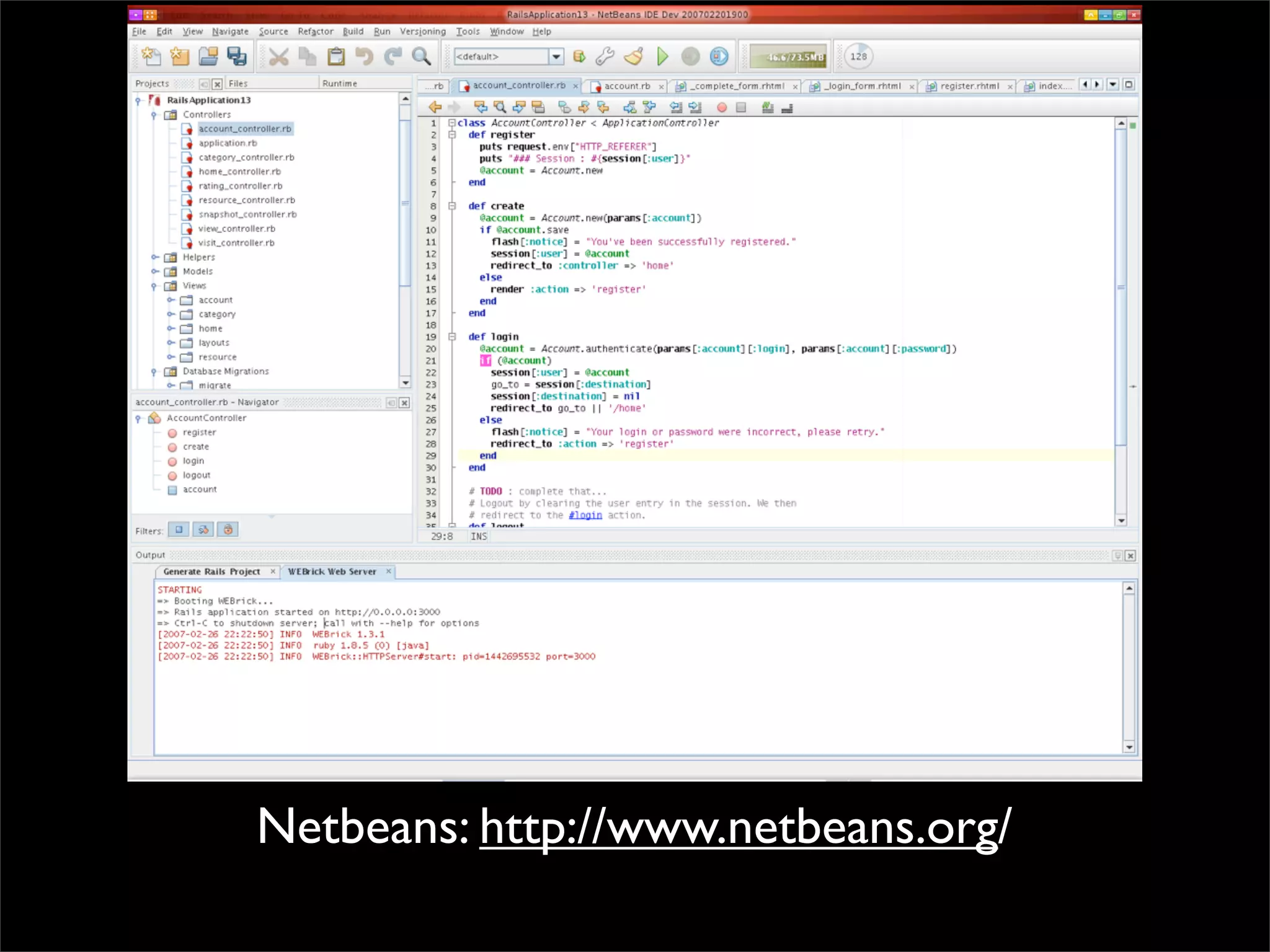This screenshot has height=952, width=1270.
Task: Select the create method in the Navigator
Action: pos(195,447)
